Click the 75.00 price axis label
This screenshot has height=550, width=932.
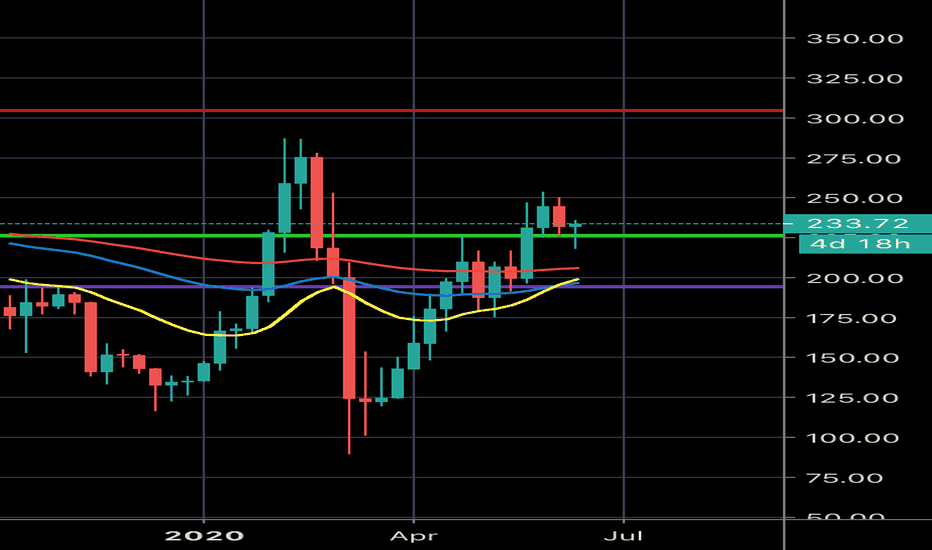[845, 478]
